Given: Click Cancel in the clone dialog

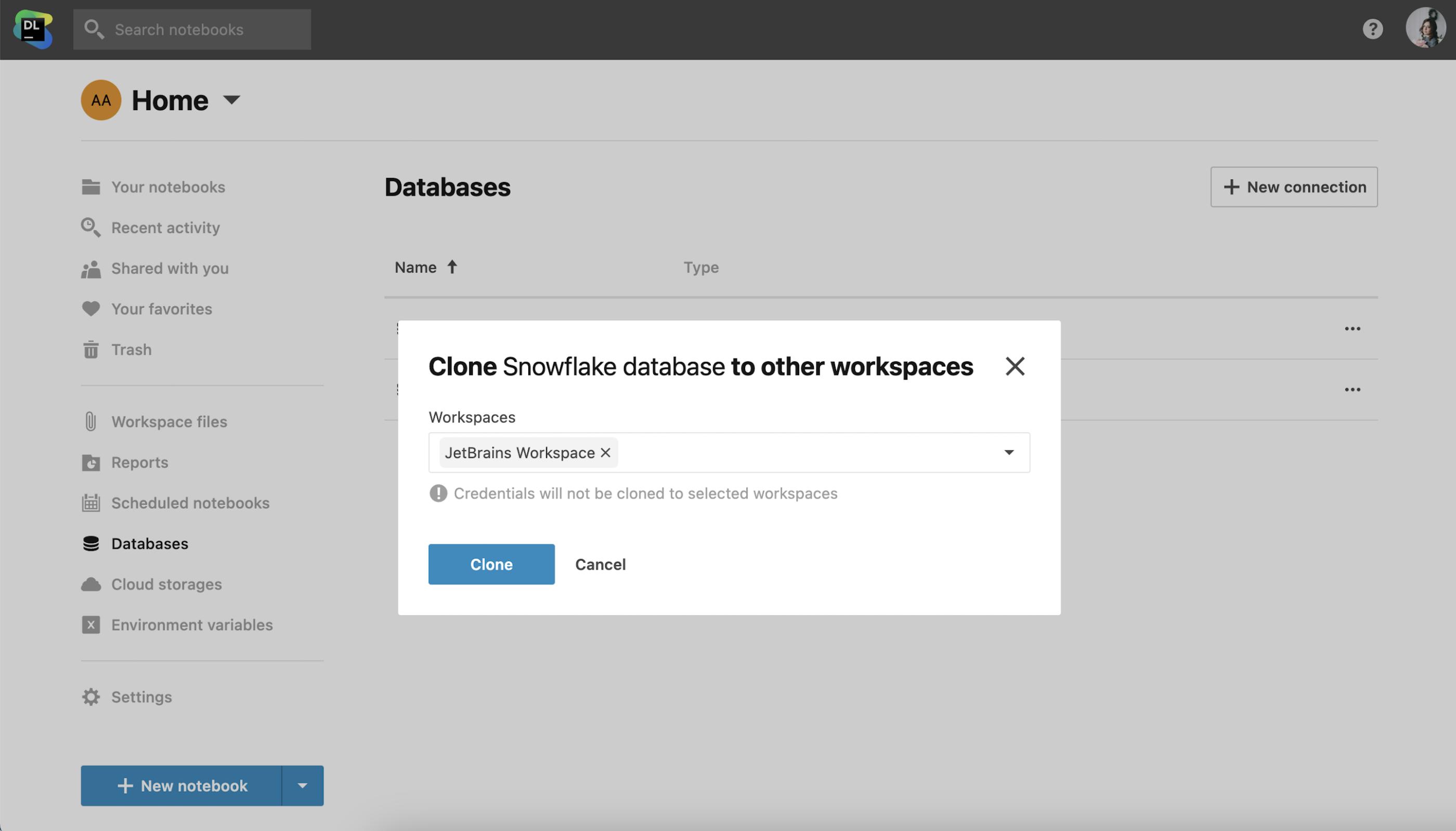Looking at the screenshot, I should click(600, 564).
